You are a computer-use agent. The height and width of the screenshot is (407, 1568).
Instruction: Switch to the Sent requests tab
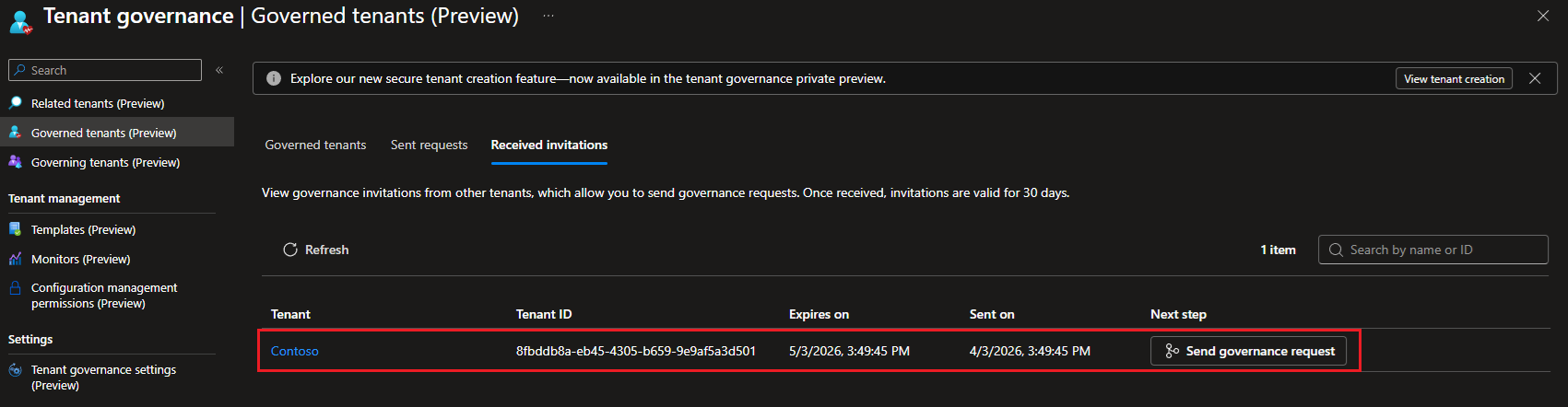(x=429, y=145)
